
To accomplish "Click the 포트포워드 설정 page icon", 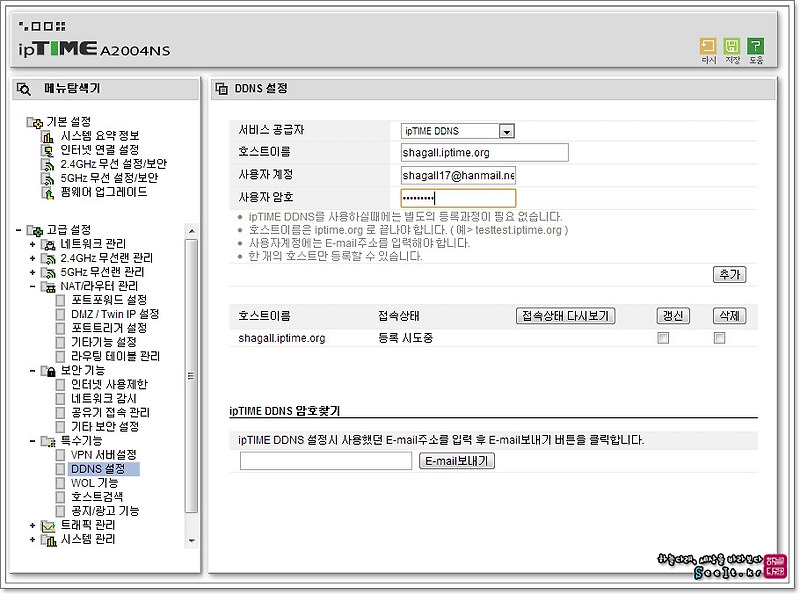I will (x=60, y=301).
